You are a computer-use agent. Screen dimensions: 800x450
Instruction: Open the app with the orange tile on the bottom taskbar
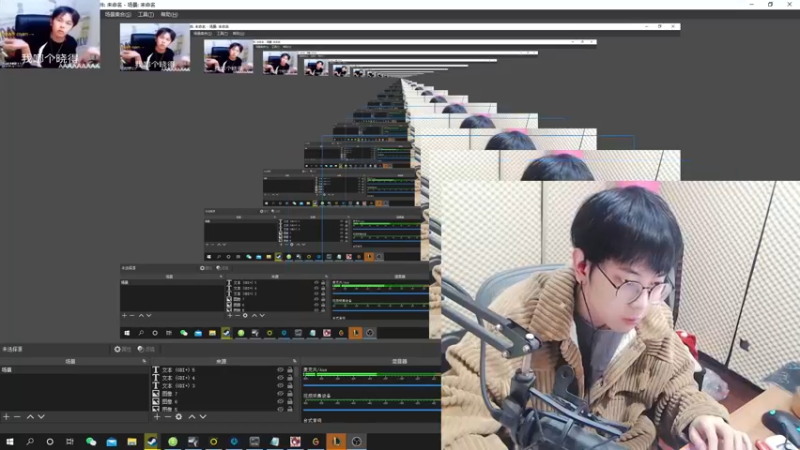pyautogui.click(x=336, y=442)
